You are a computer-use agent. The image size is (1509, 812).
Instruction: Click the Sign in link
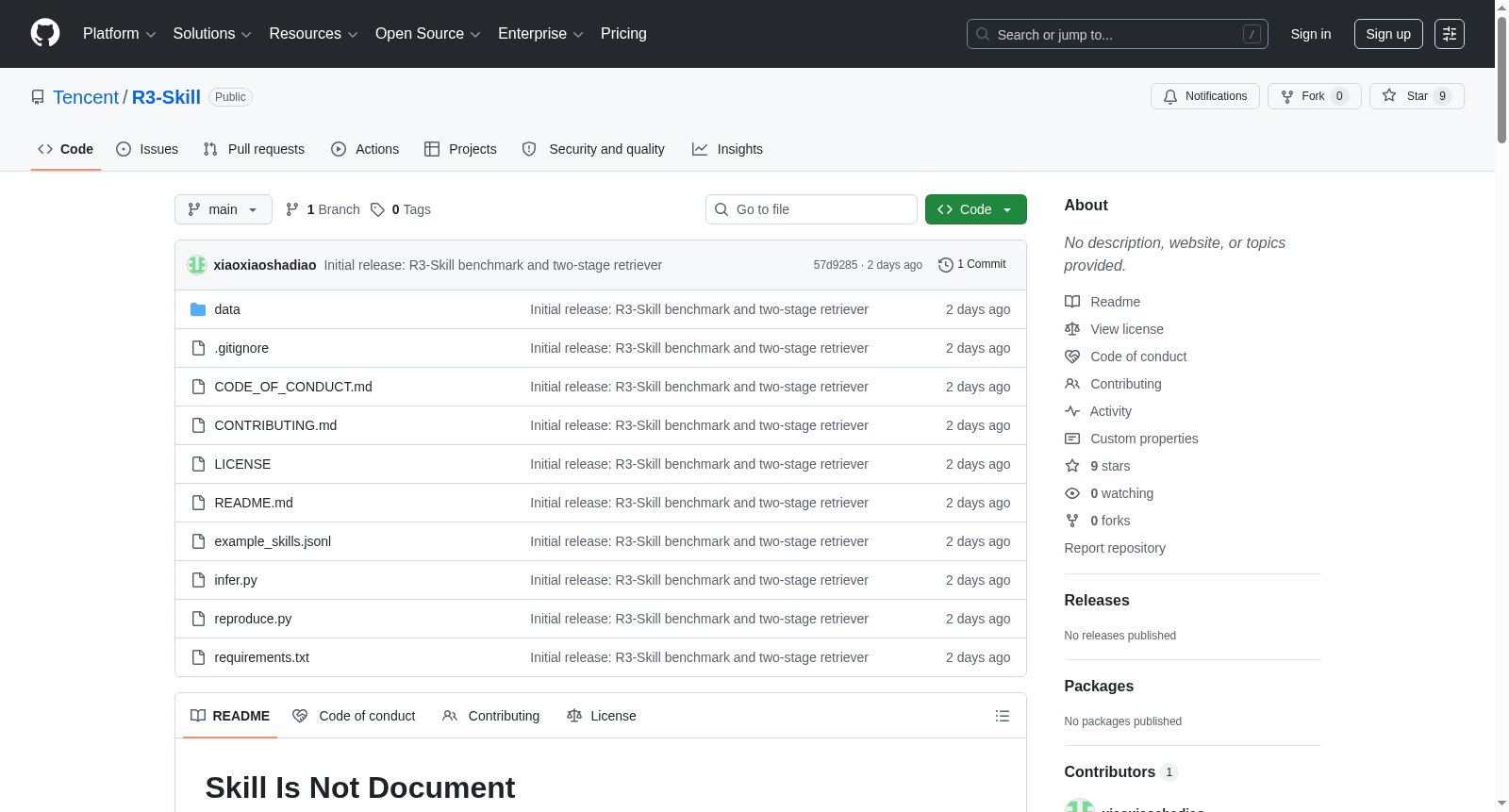[x=1311, y=34]
